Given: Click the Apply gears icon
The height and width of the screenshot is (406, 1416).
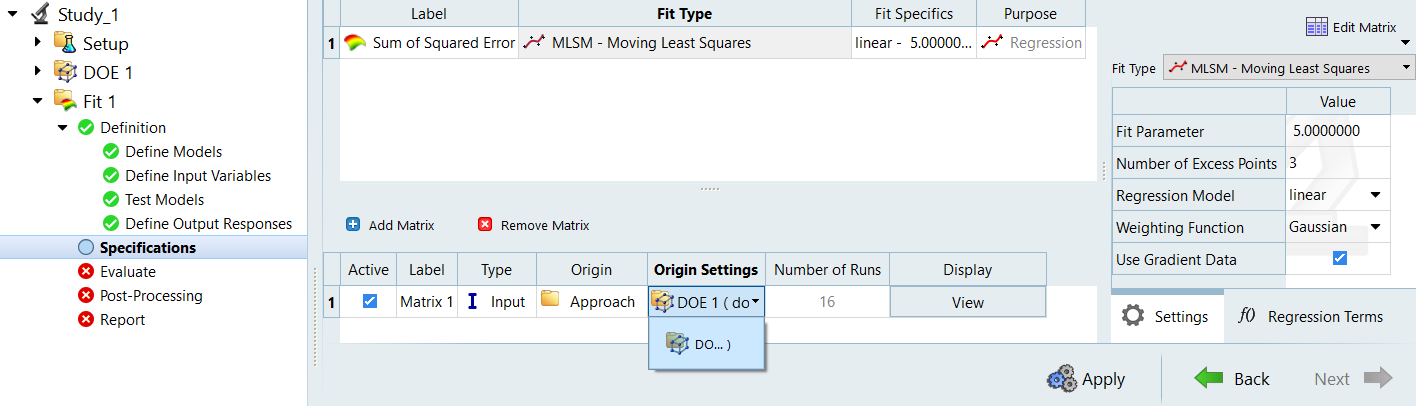Looking at the screenshot, I should click(x=1061, y=379).
